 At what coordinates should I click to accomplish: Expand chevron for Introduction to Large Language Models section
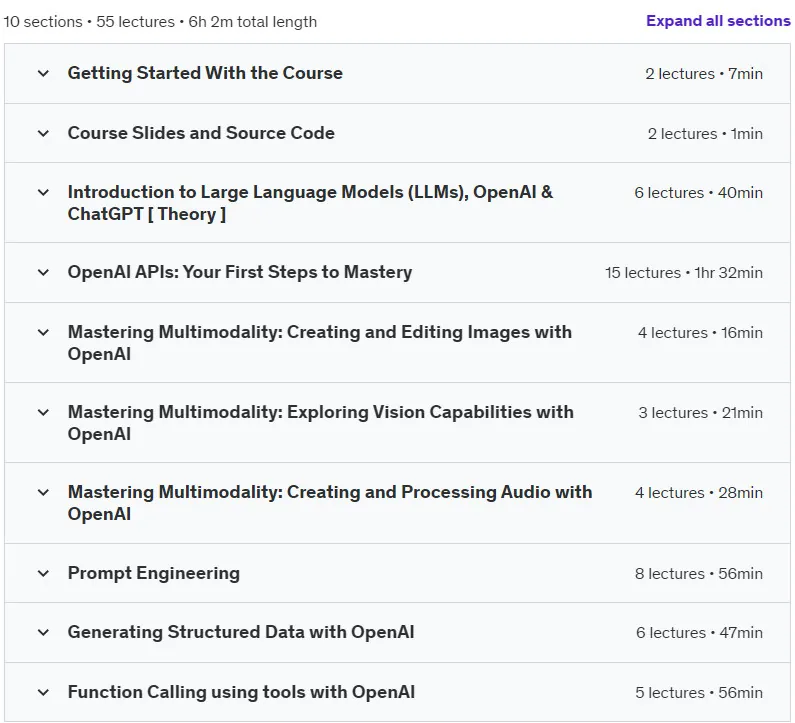pyautogui.click(x=44, y=193)
